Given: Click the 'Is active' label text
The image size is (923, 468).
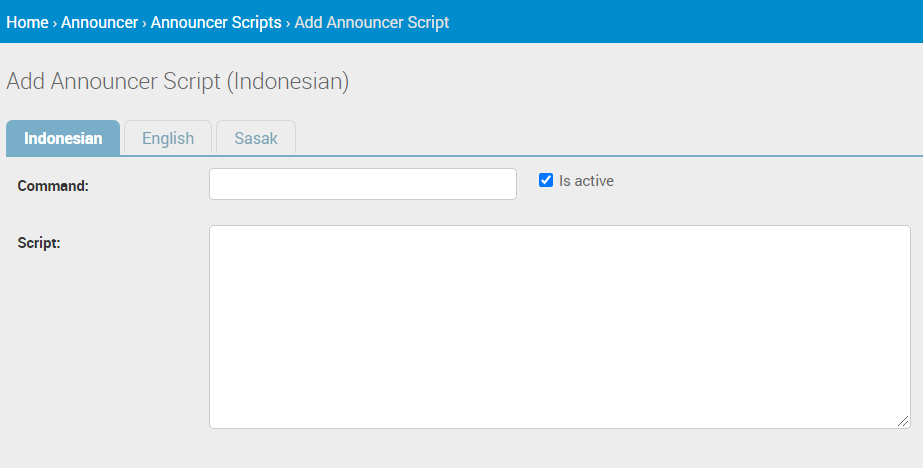Looking at the screenshot, I should pyautogui.click(x=586, y=181).
